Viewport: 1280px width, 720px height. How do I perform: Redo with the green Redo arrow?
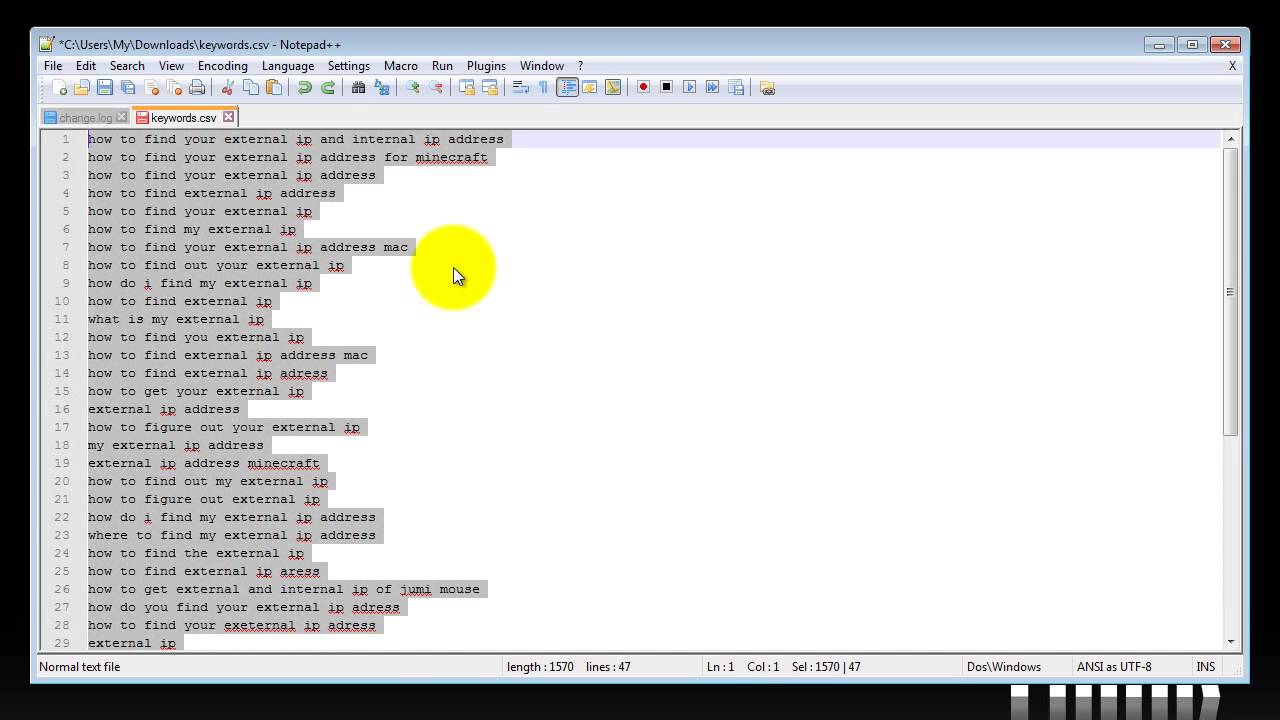(x=328, y=88)
